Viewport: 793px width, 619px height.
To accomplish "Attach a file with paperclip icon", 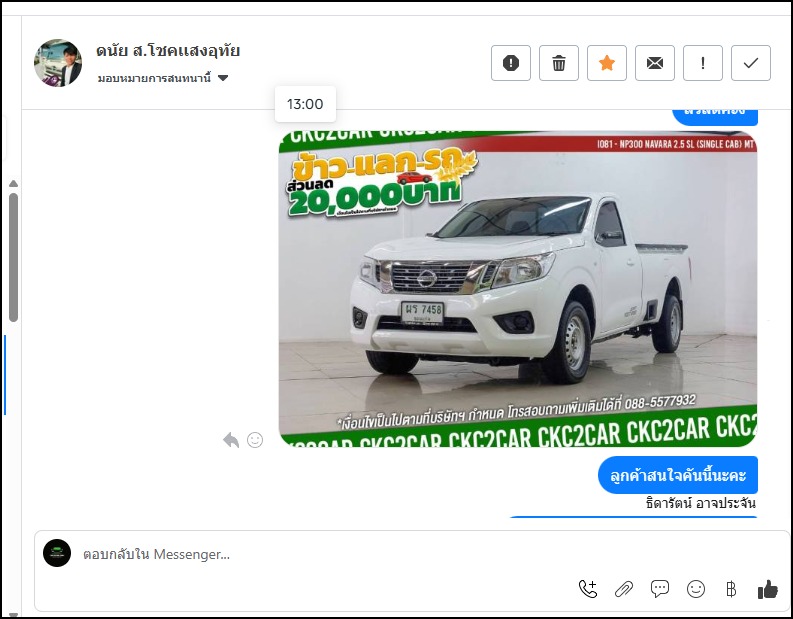I will tap(624, 589).
